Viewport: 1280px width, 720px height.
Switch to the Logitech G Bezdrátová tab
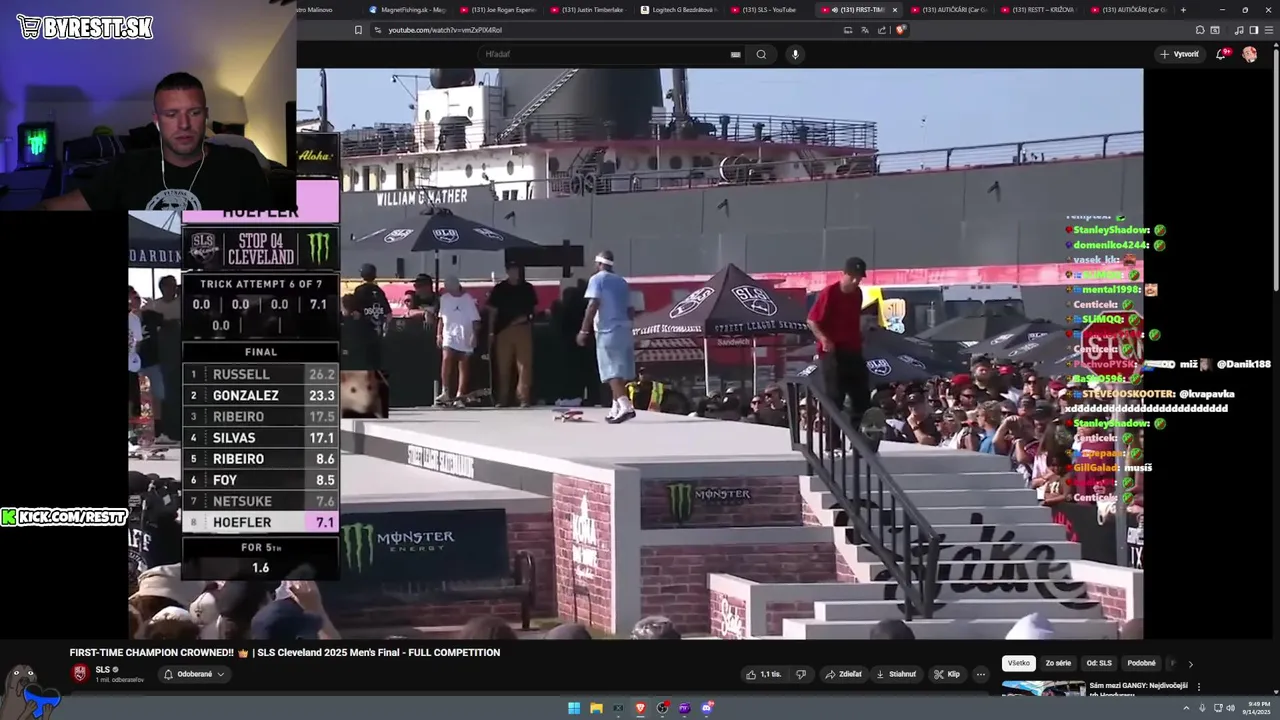point(678,10)
